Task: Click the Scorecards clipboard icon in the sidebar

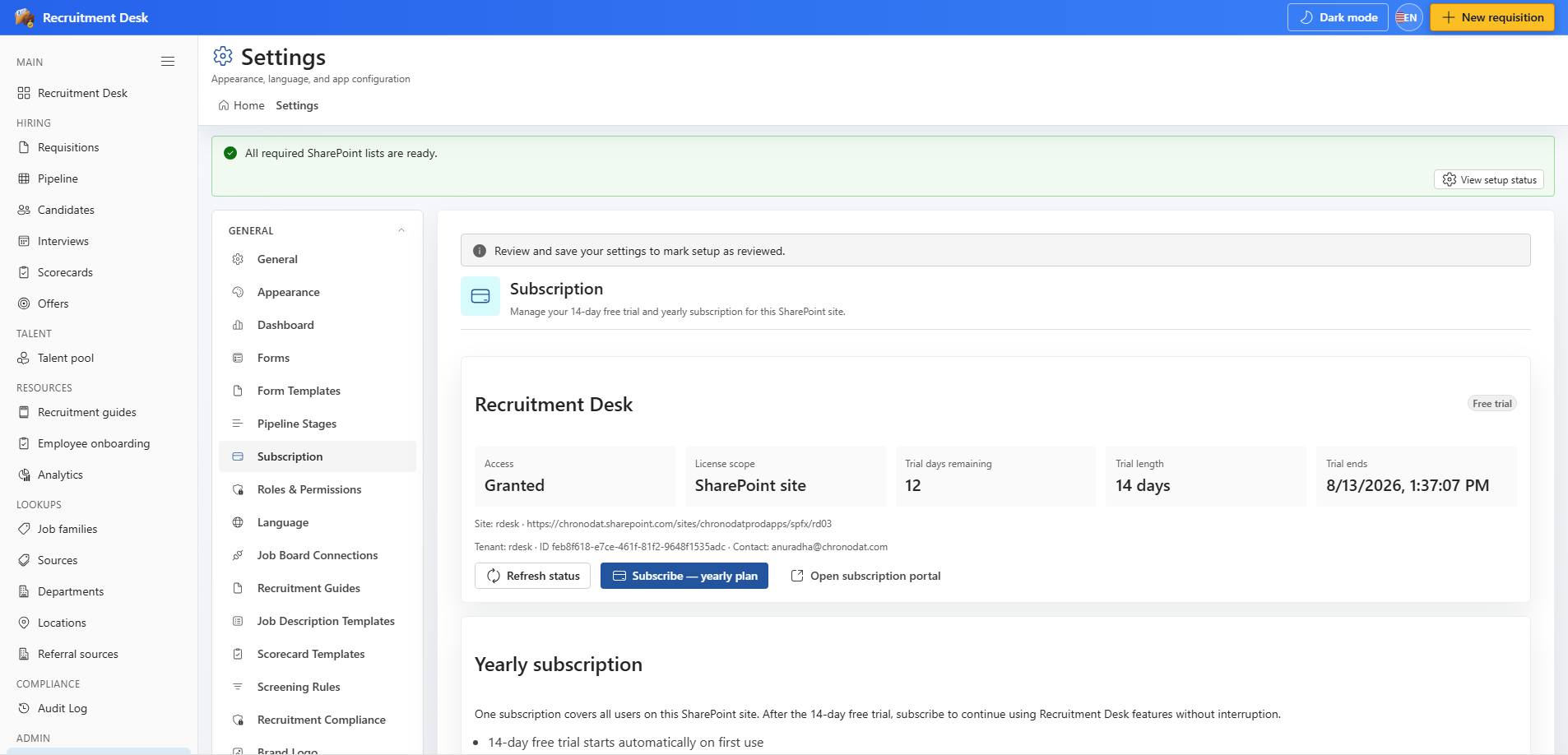Action: click(24, 272)
